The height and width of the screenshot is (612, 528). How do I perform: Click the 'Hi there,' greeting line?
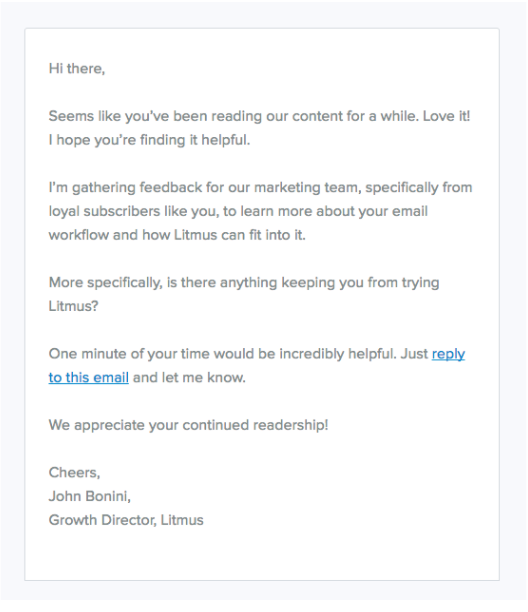tap(77, 69)
